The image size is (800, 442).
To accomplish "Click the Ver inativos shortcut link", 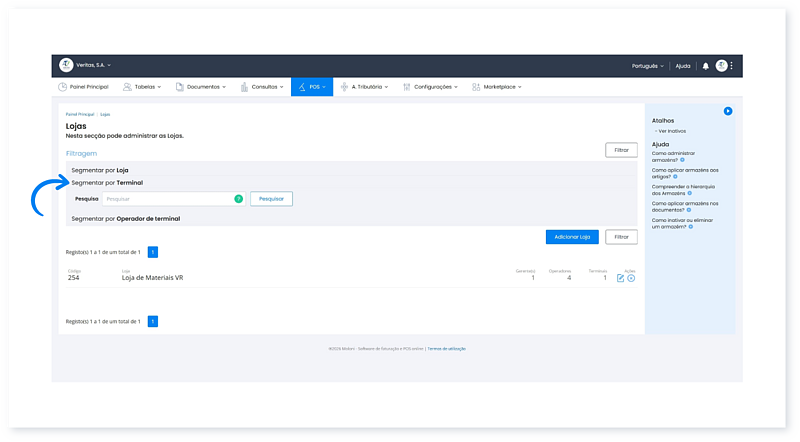I will (x=672, y=131).
